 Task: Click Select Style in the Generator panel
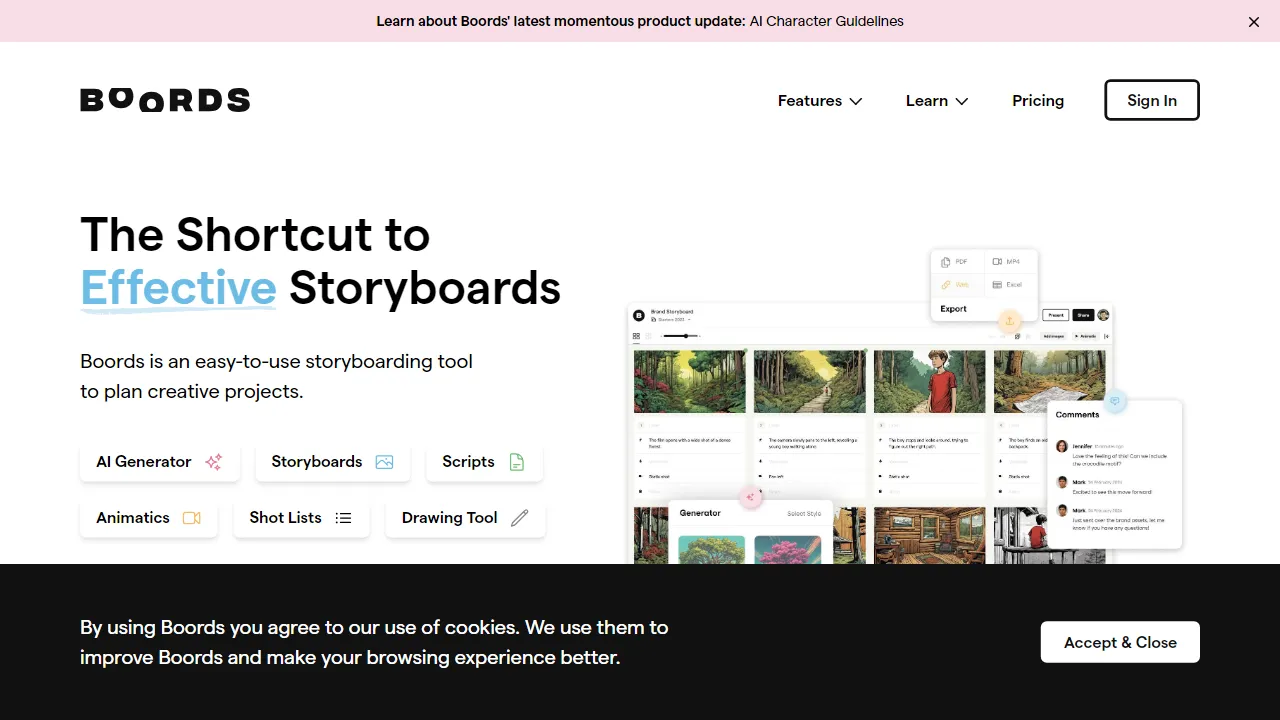pos(804,514)
